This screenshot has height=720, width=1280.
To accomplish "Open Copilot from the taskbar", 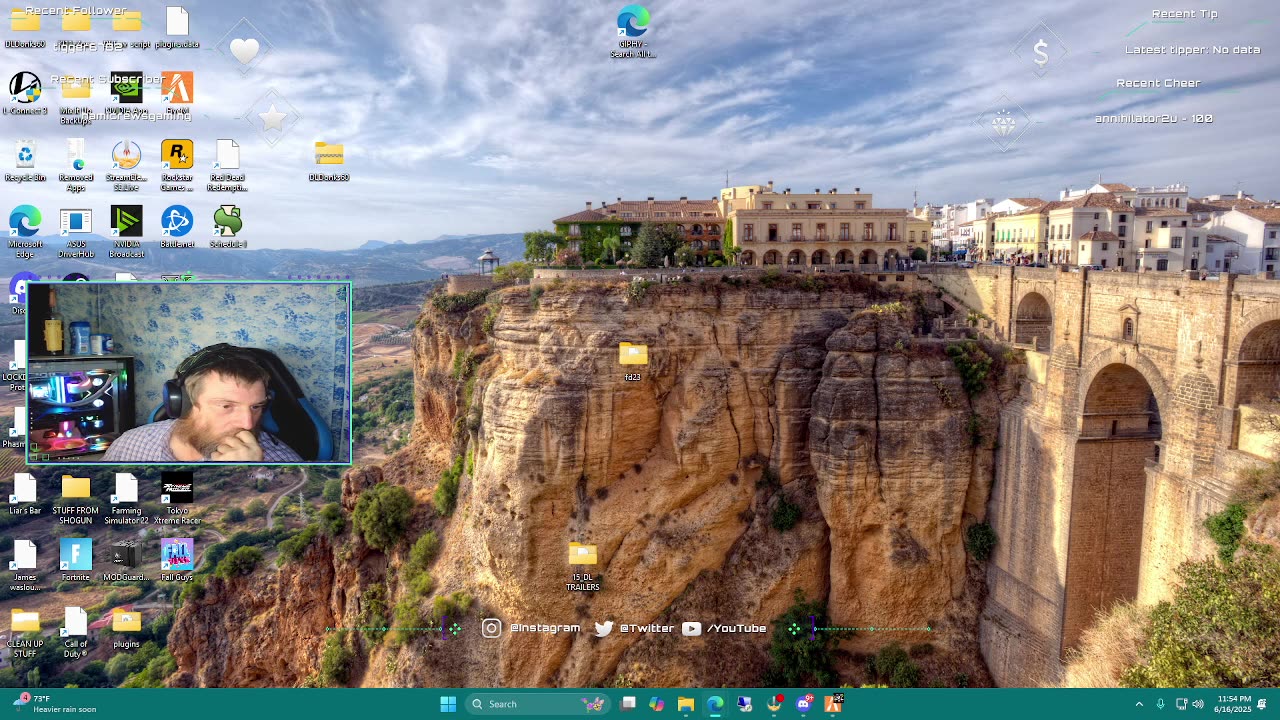I will click(657, 704).
